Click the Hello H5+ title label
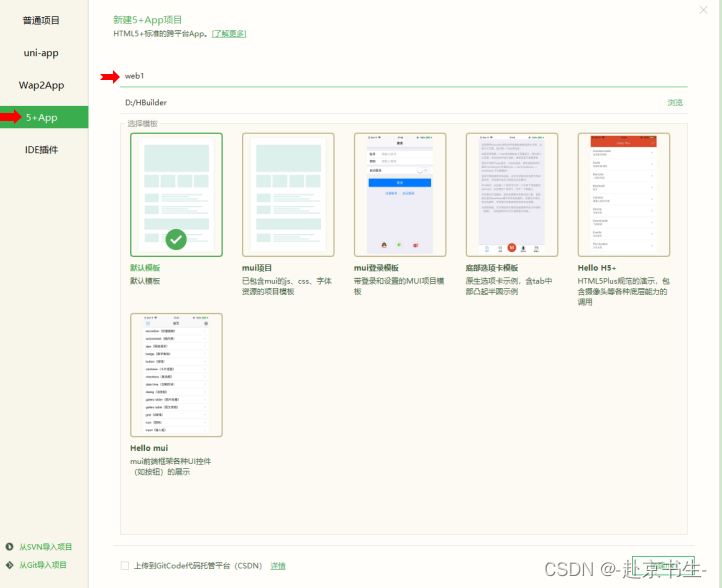 click(x=597, y=268)
